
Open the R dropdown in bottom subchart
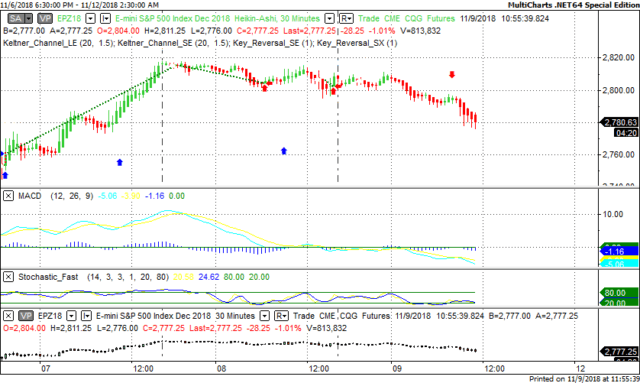pos(281,316)
